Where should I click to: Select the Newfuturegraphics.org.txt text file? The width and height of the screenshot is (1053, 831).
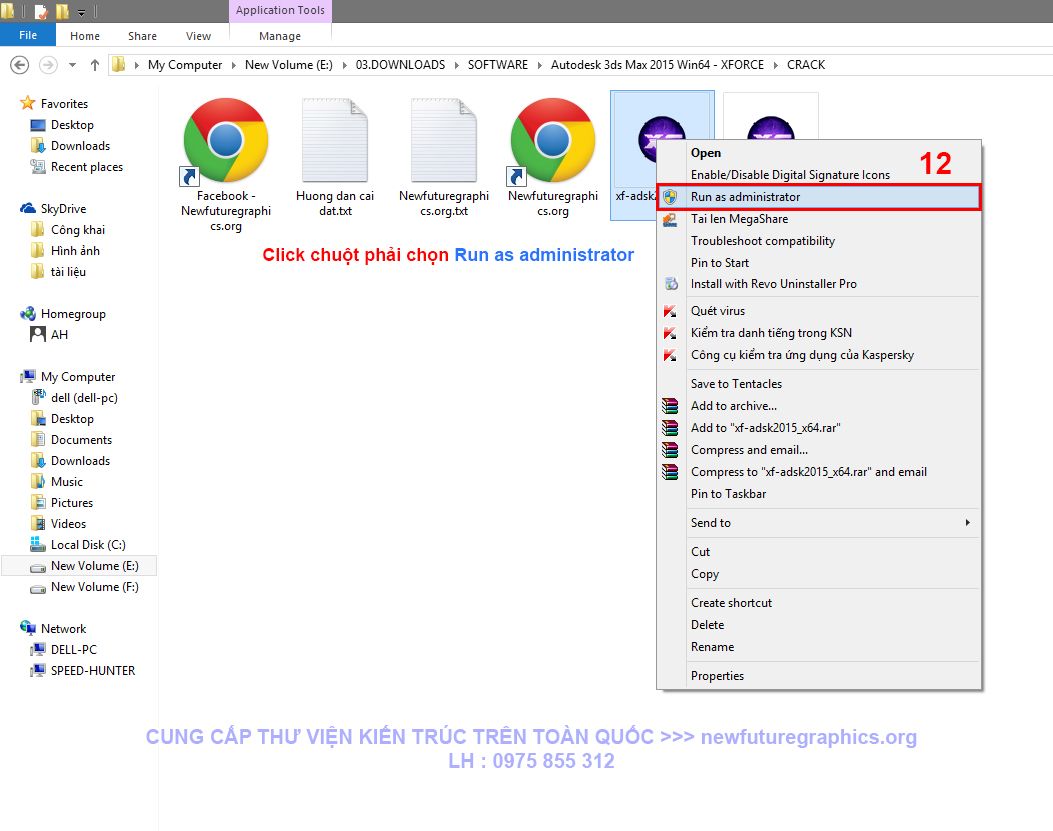pyautogui.click(x=444, y=157)
